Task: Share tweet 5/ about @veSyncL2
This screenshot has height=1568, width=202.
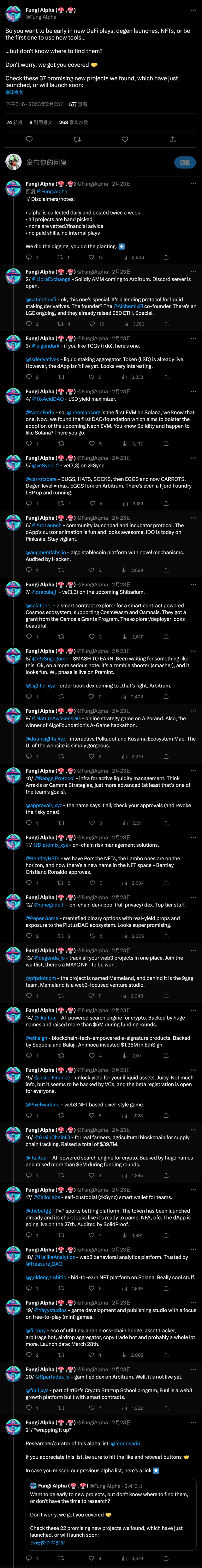Action: tap(166, 503)
